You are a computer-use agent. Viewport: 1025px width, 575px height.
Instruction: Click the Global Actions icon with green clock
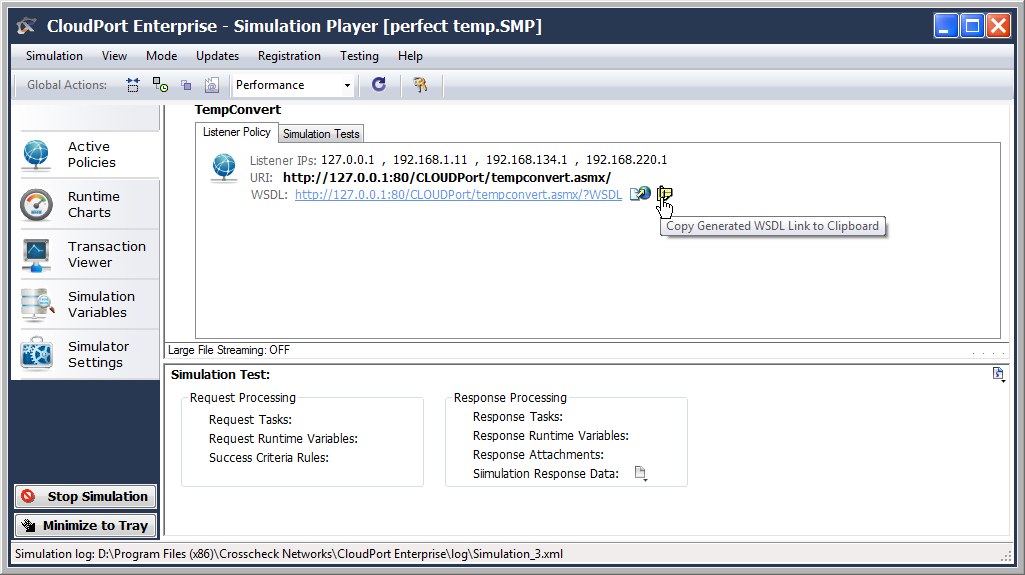click(x=160, y=85)
